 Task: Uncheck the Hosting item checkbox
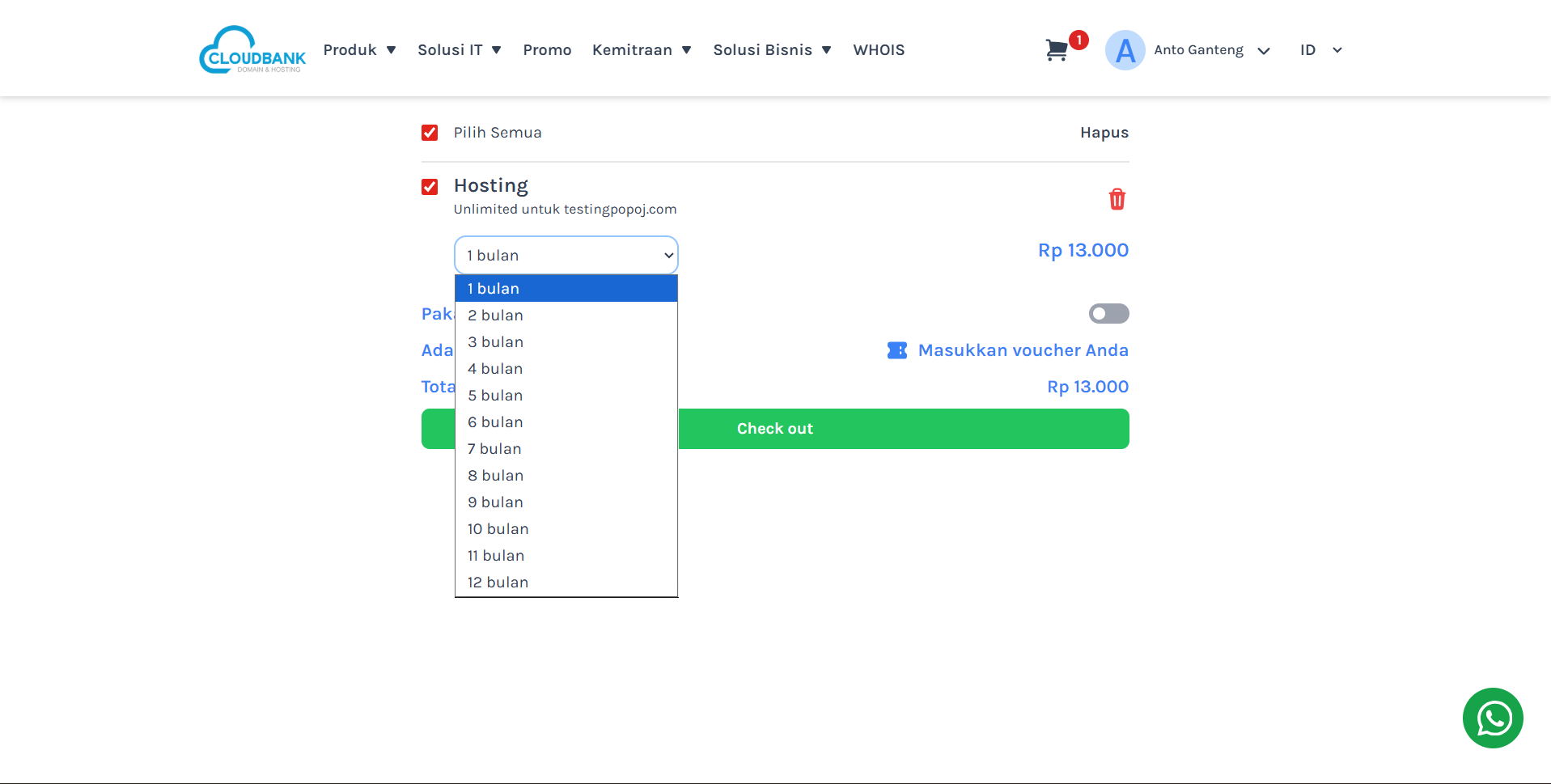pos(430,187)
